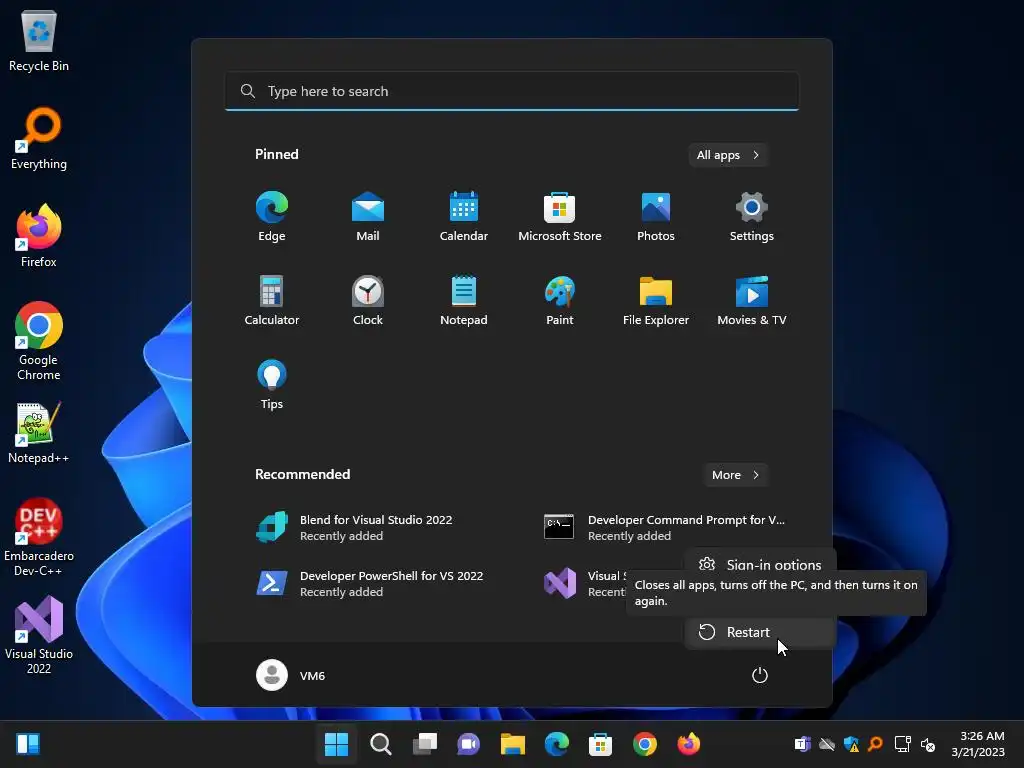Screen dimensions: 1024x768
Task: Click OneDrive cloud icon in system tray
Action: (827, 744)
